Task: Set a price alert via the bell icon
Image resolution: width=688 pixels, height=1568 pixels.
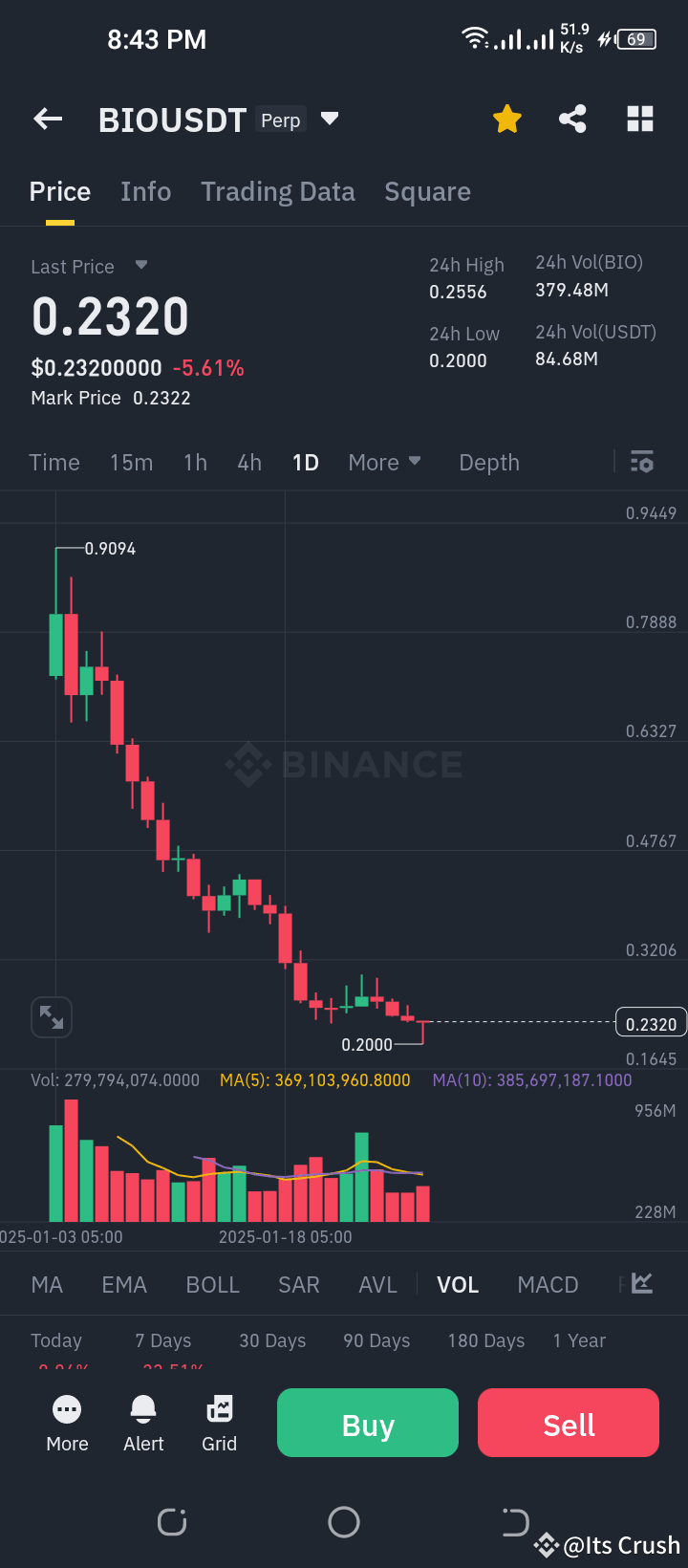Action: (x=142, y=1423)
